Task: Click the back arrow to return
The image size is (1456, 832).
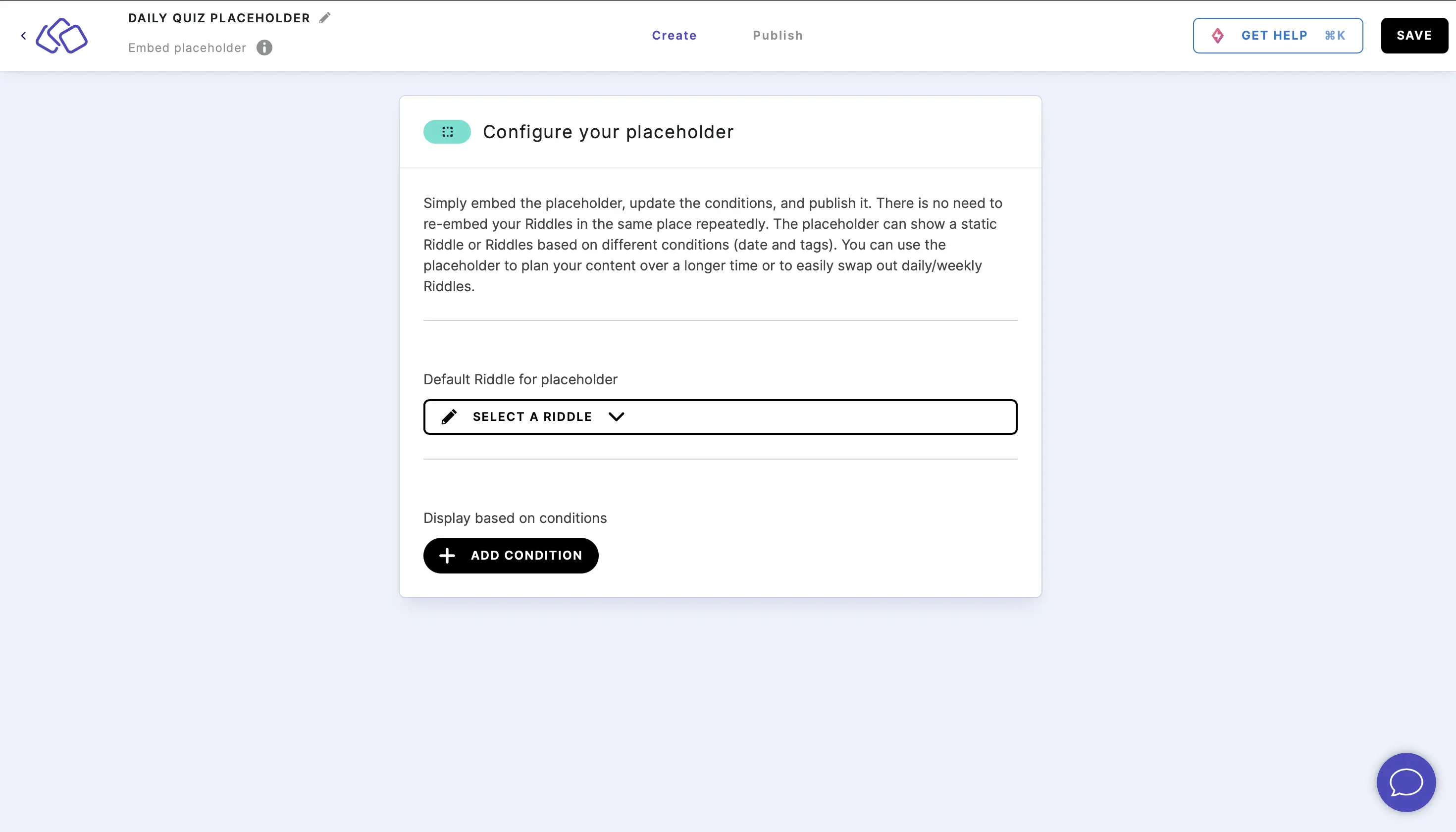Action: [23, 35]
